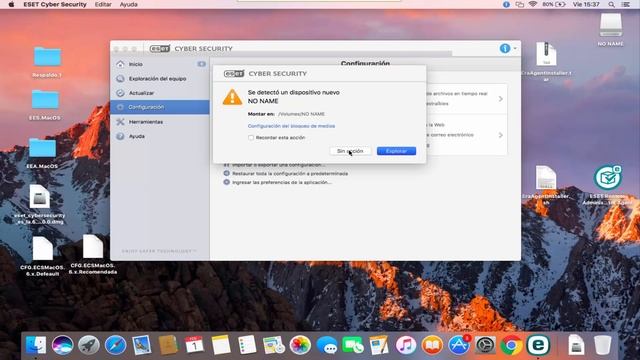Open ESET Cyber Security application menu
The height and width of the screenshot is (360, 640).
[x=55, y=4]
